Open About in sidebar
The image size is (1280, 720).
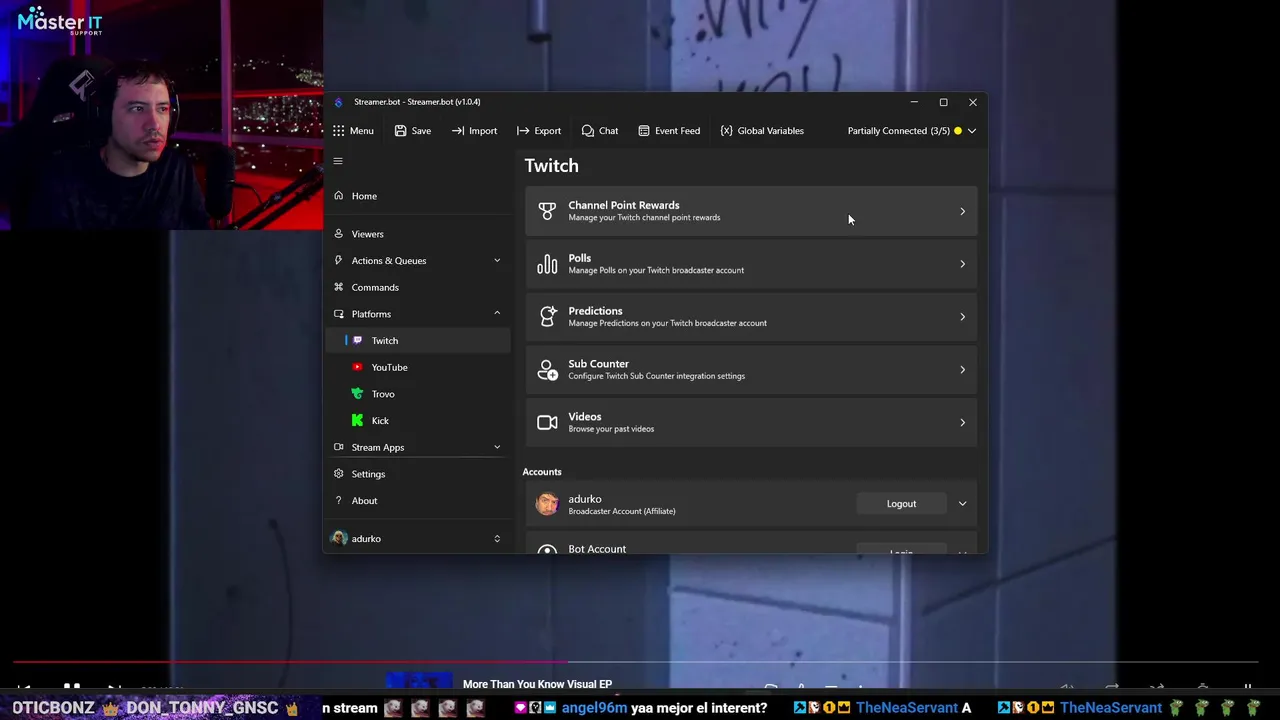tap(418, 501)
